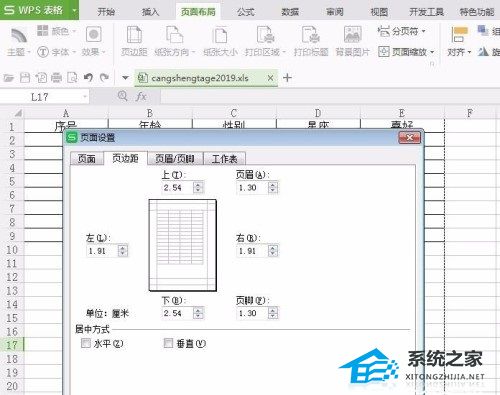
Task: Click the 右 right margin stepper
Action: tap(273, 251)
